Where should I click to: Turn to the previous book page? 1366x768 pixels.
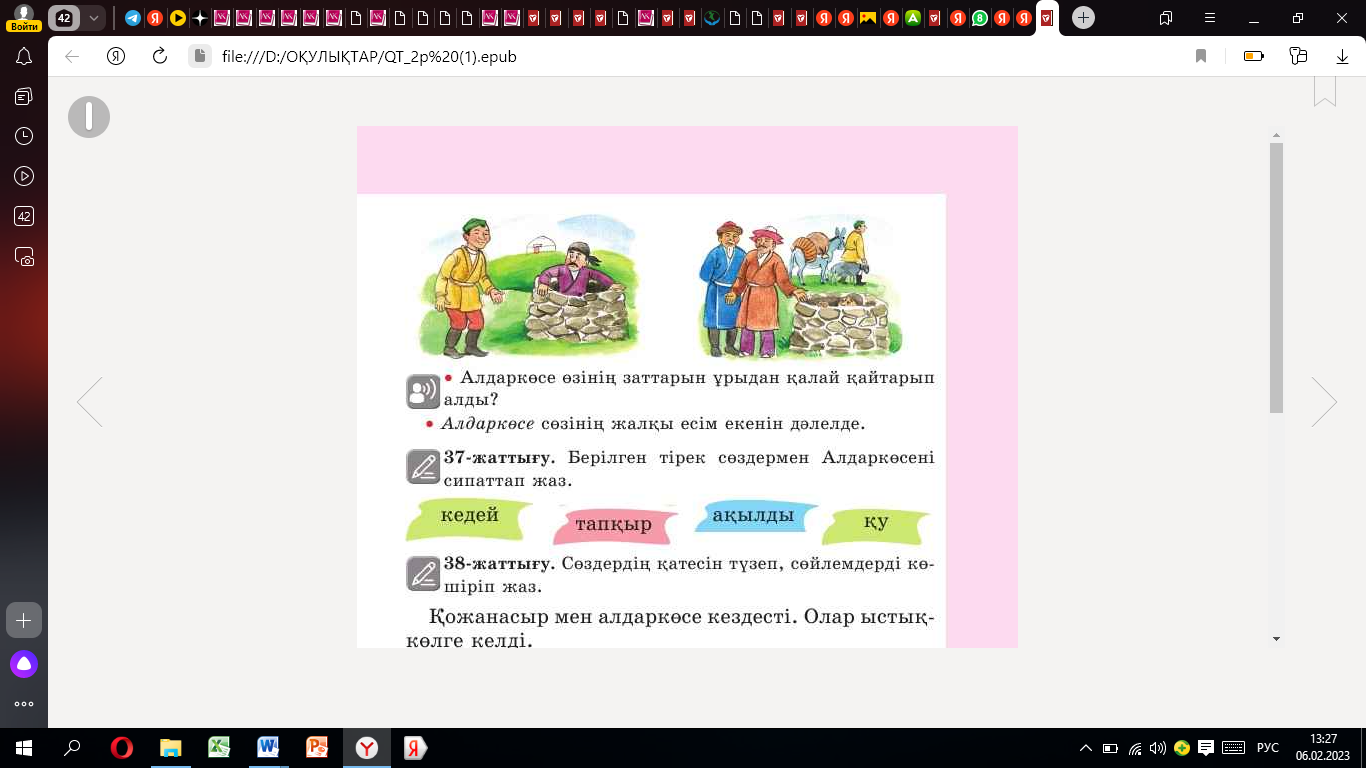tap(90, 402)
